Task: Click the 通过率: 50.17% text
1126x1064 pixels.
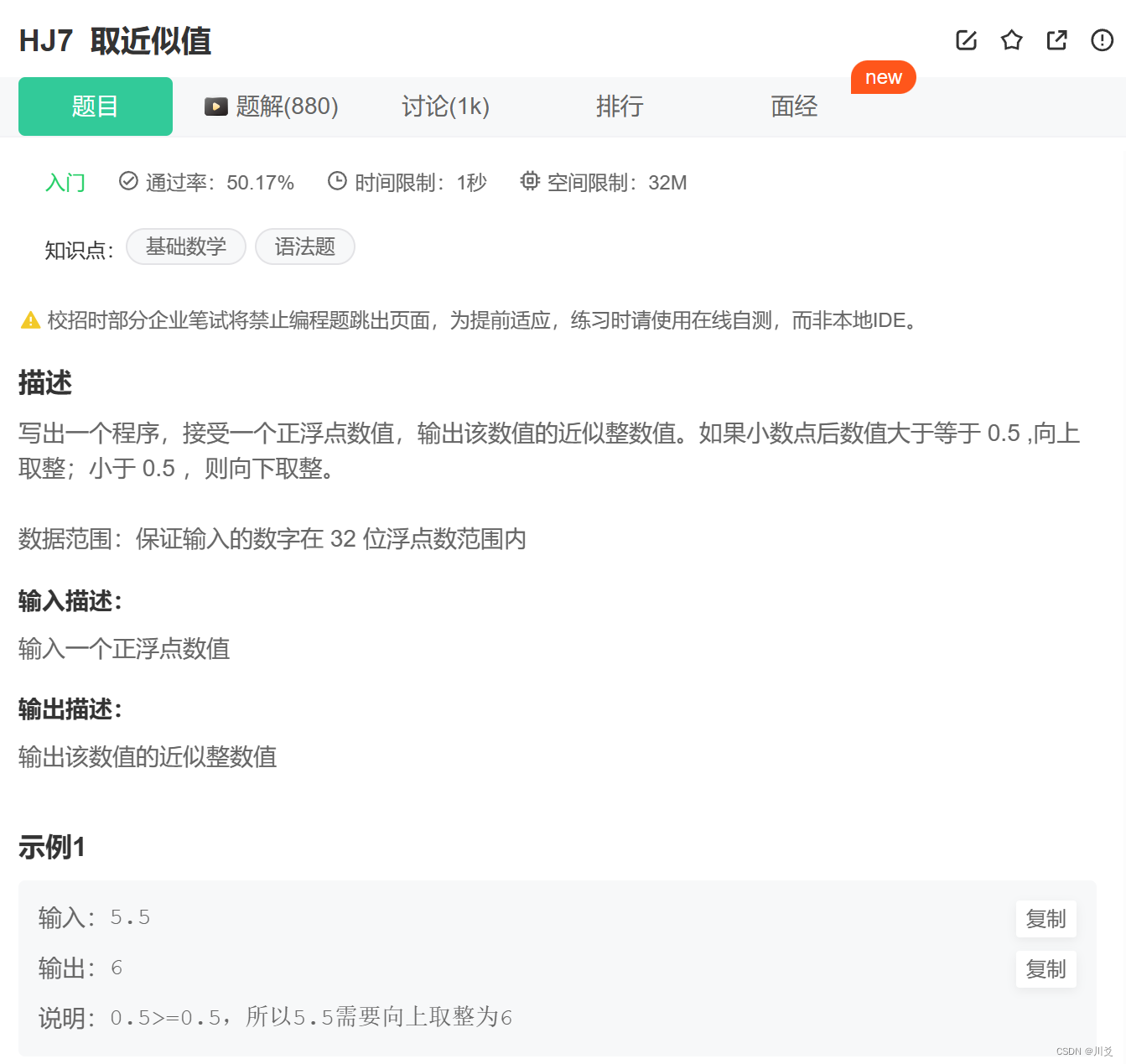Action: pyautogui.click(x=220, y=183)
